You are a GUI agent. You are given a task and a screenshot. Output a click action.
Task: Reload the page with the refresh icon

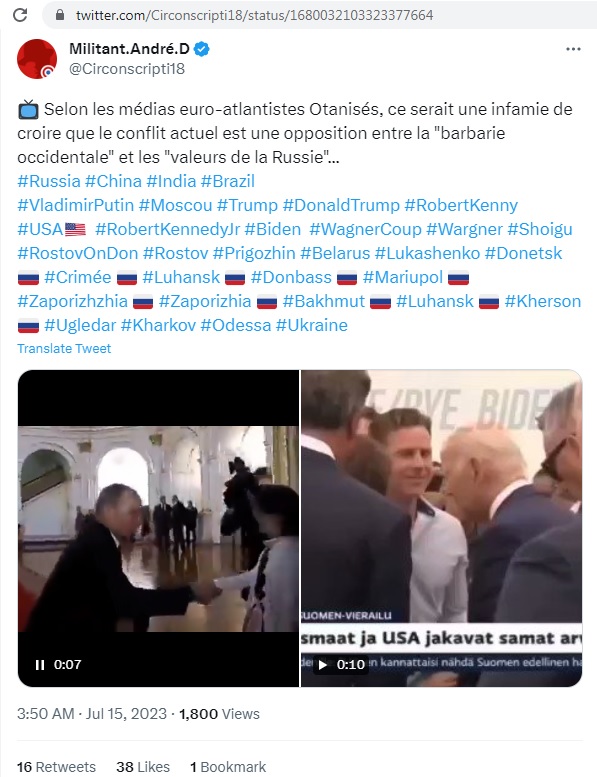[20, 15]
